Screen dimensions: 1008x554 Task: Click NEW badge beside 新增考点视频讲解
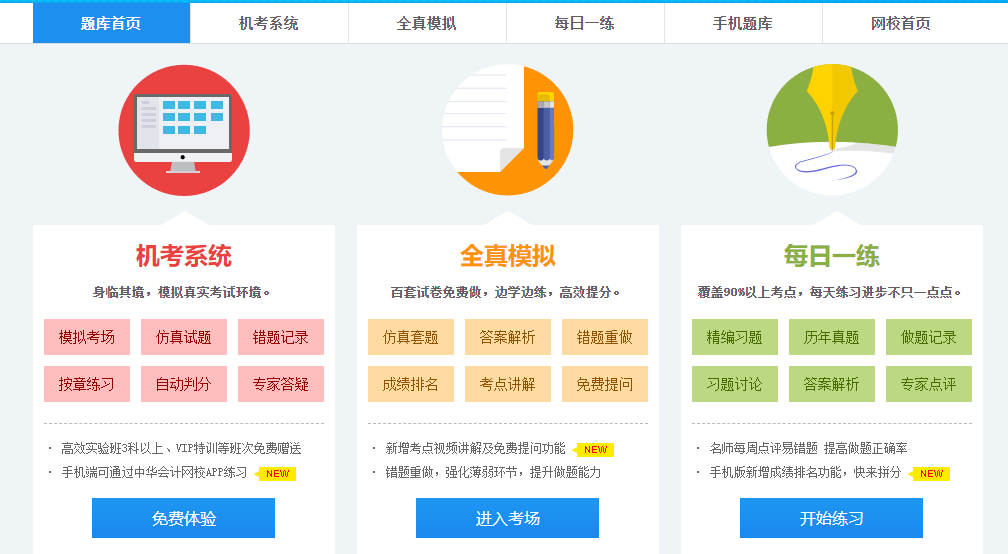[x=595, y=450]
